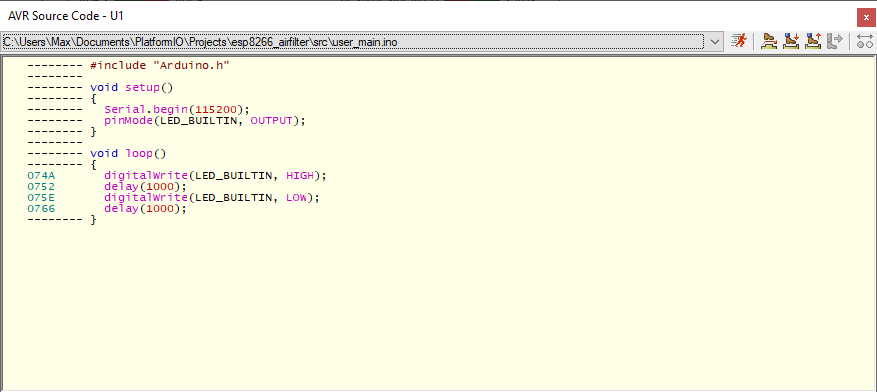Click the delay(1000) line at address 0766
Image resolution: width=877 pixels, height=392 pixels.
coord(145,209)
